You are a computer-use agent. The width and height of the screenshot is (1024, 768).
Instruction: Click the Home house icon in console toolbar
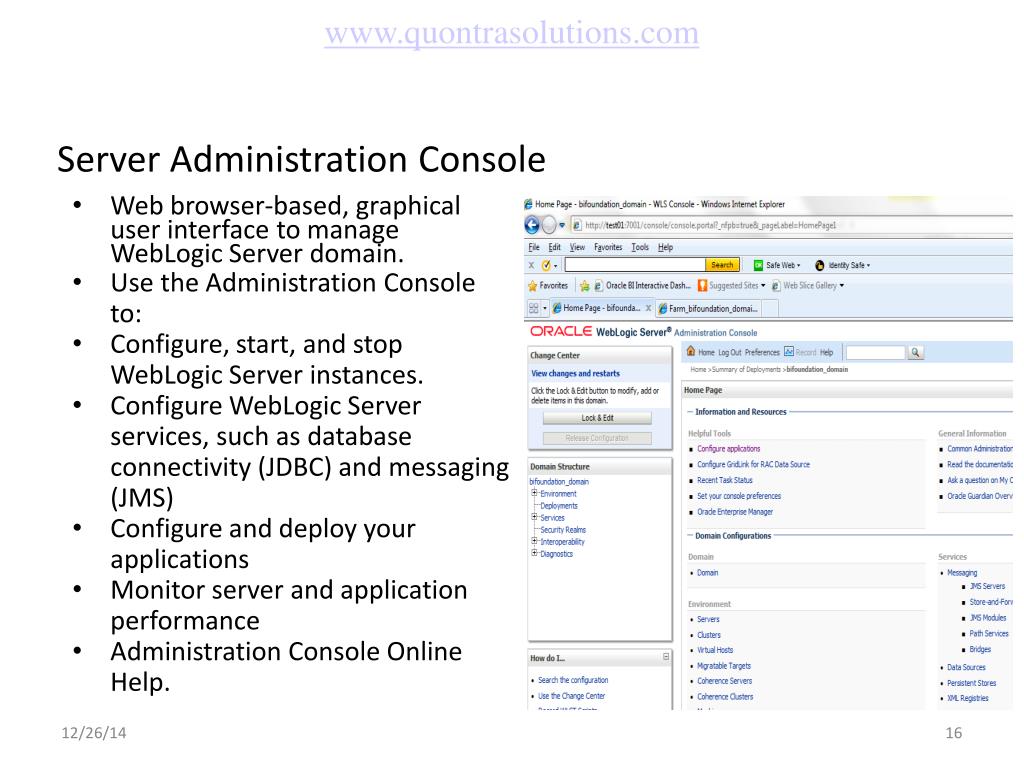pos(691,351)
